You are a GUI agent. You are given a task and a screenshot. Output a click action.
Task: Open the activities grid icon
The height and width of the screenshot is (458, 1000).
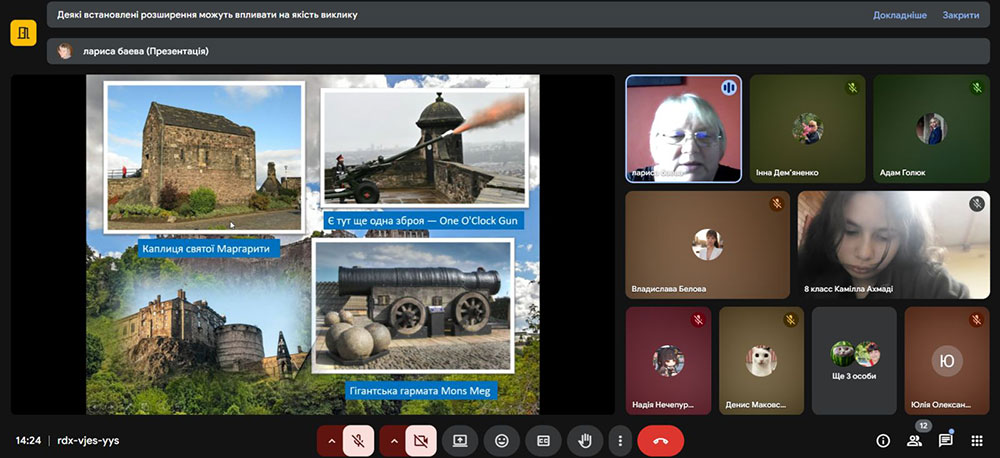tap(977, 440)
